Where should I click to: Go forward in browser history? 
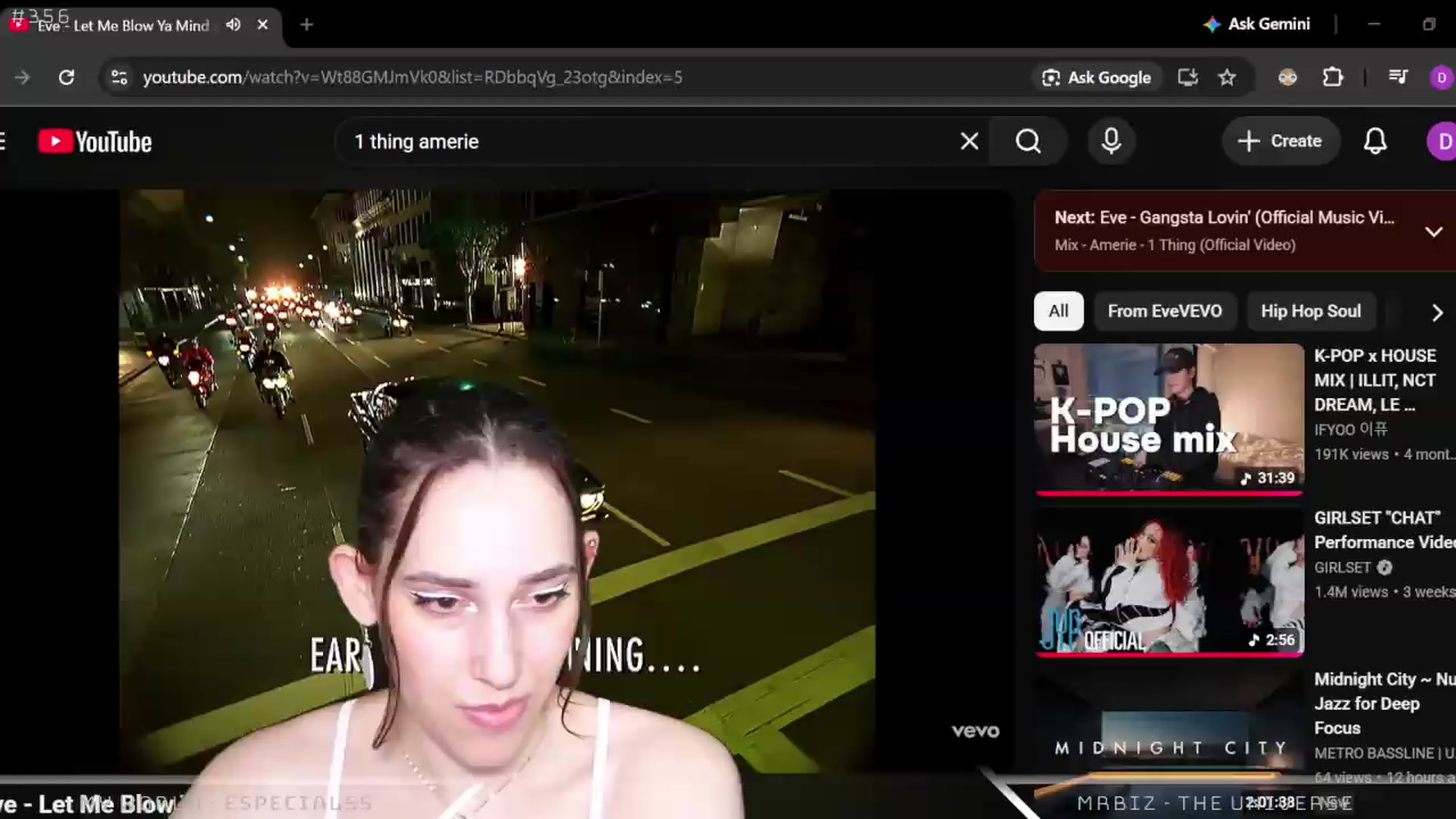pos(22,77)
